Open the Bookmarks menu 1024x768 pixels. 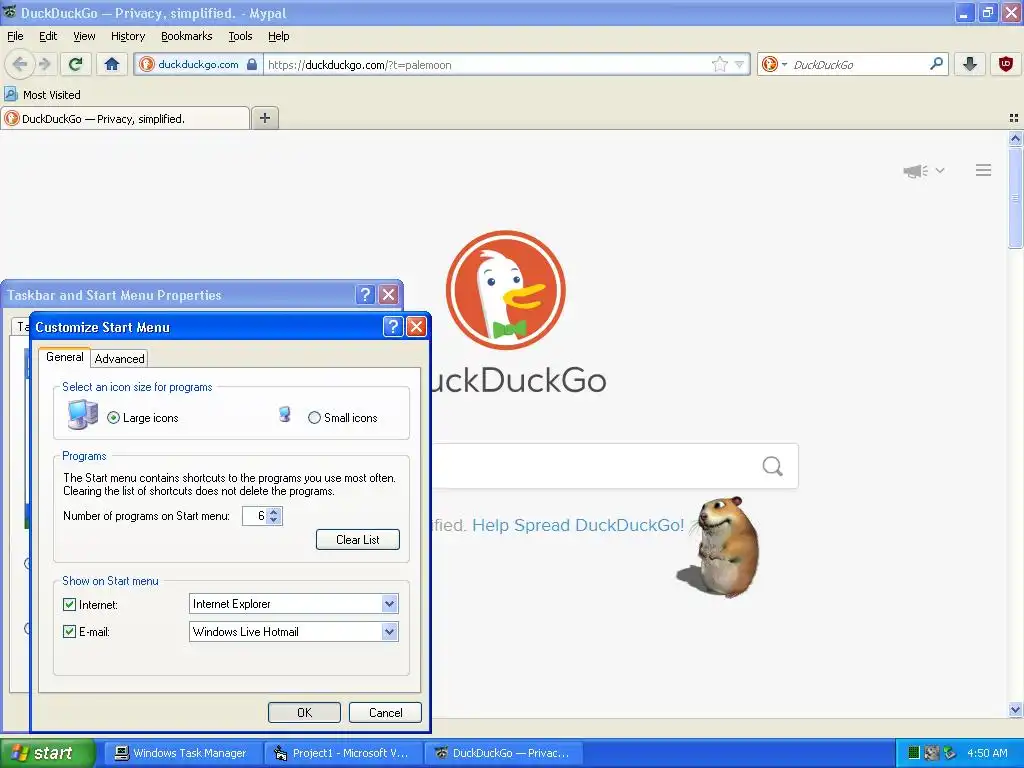tap(186, 36)
